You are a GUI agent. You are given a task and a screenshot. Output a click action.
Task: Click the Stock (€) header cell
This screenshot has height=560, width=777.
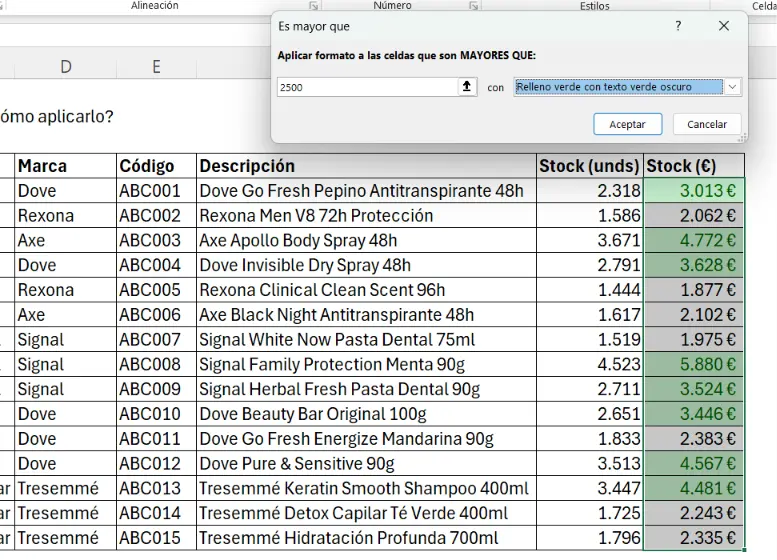(x=694, y=166)
